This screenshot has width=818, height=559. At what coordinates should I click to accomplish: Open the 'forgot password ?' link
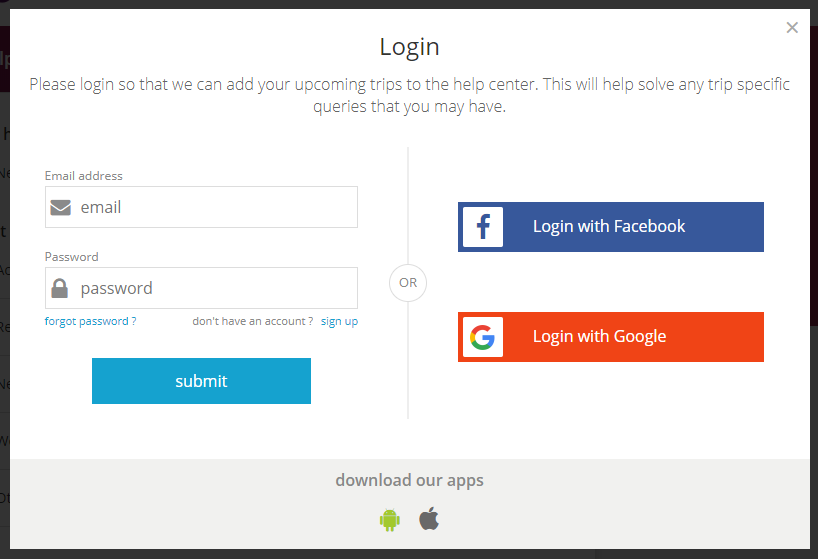(90, 321)
